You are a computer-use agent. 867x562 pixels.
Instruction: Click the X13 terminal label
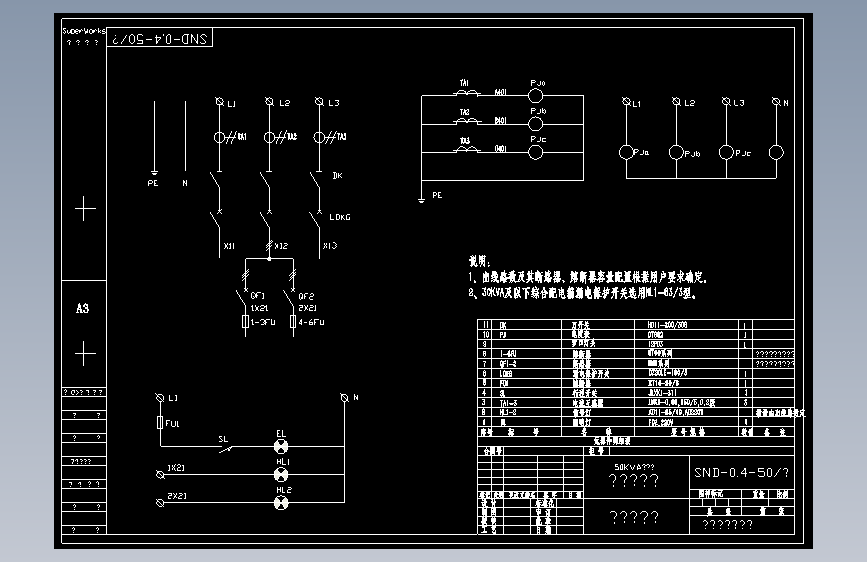330,246
